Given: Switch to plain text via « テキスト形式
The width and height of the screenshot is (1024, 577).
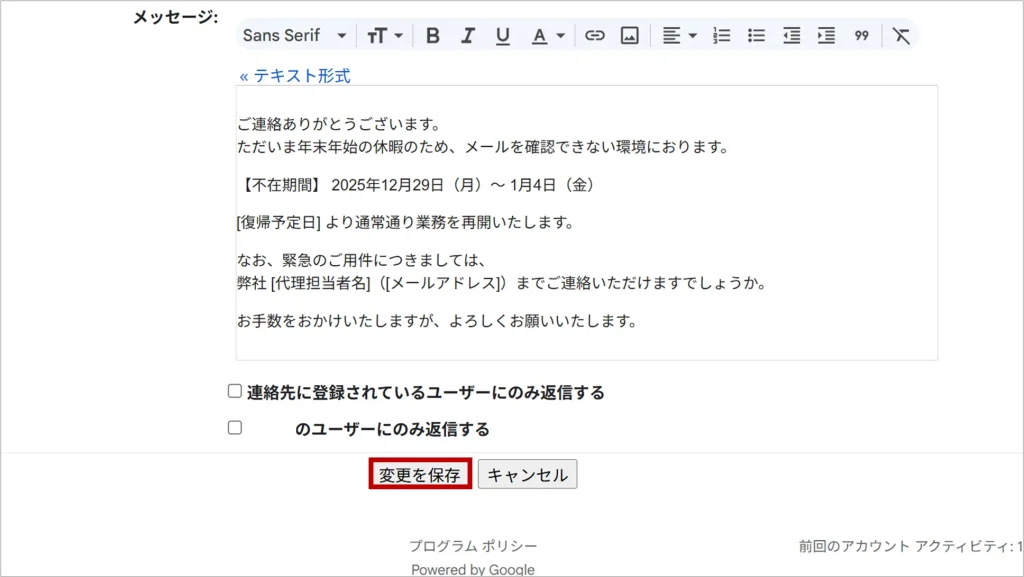Looking at the screenshot, I should 295,75.
